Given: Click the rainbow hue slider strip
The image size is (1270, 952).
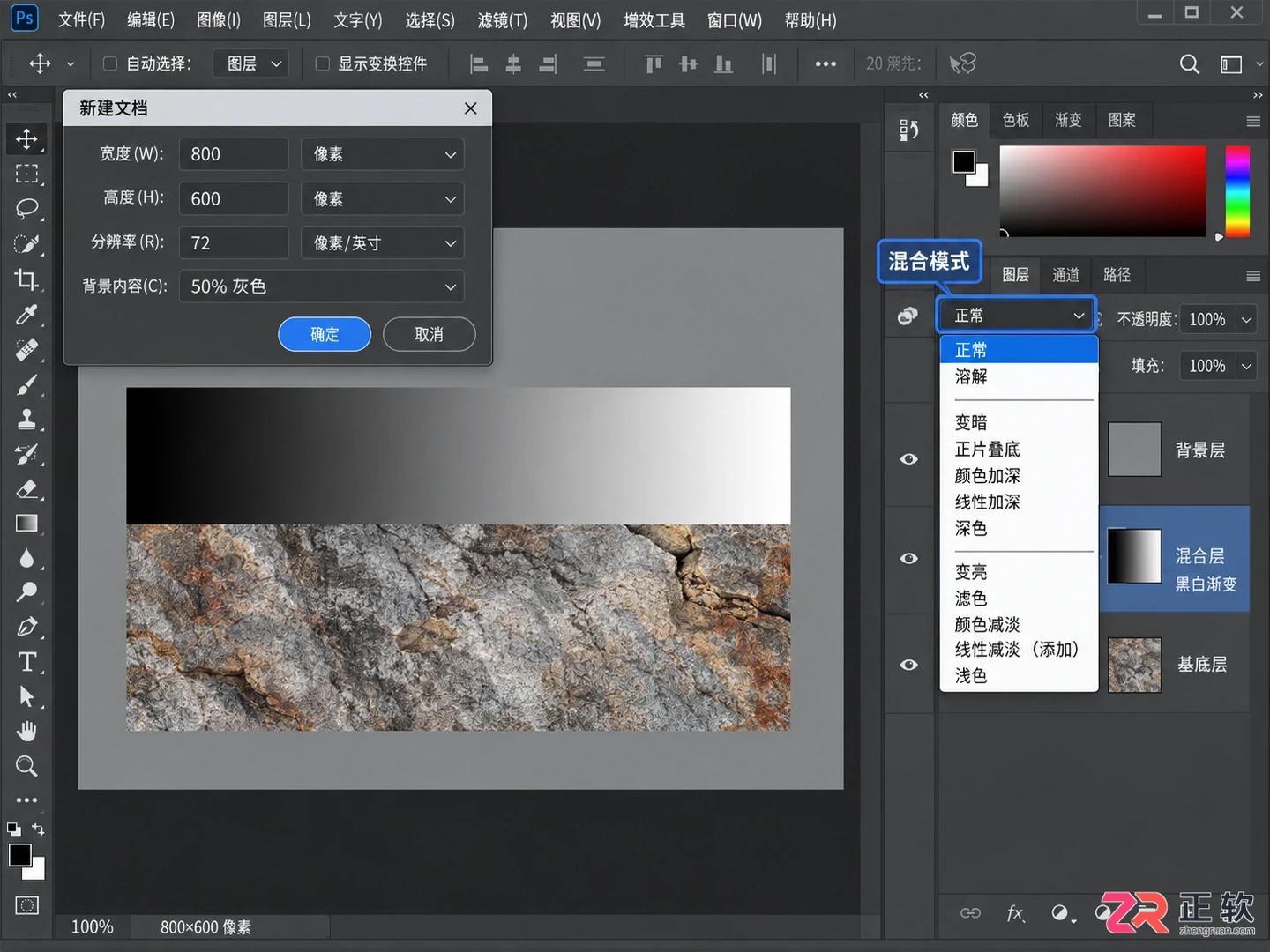Looking at the screenshot, I should tap(1237, 191).
